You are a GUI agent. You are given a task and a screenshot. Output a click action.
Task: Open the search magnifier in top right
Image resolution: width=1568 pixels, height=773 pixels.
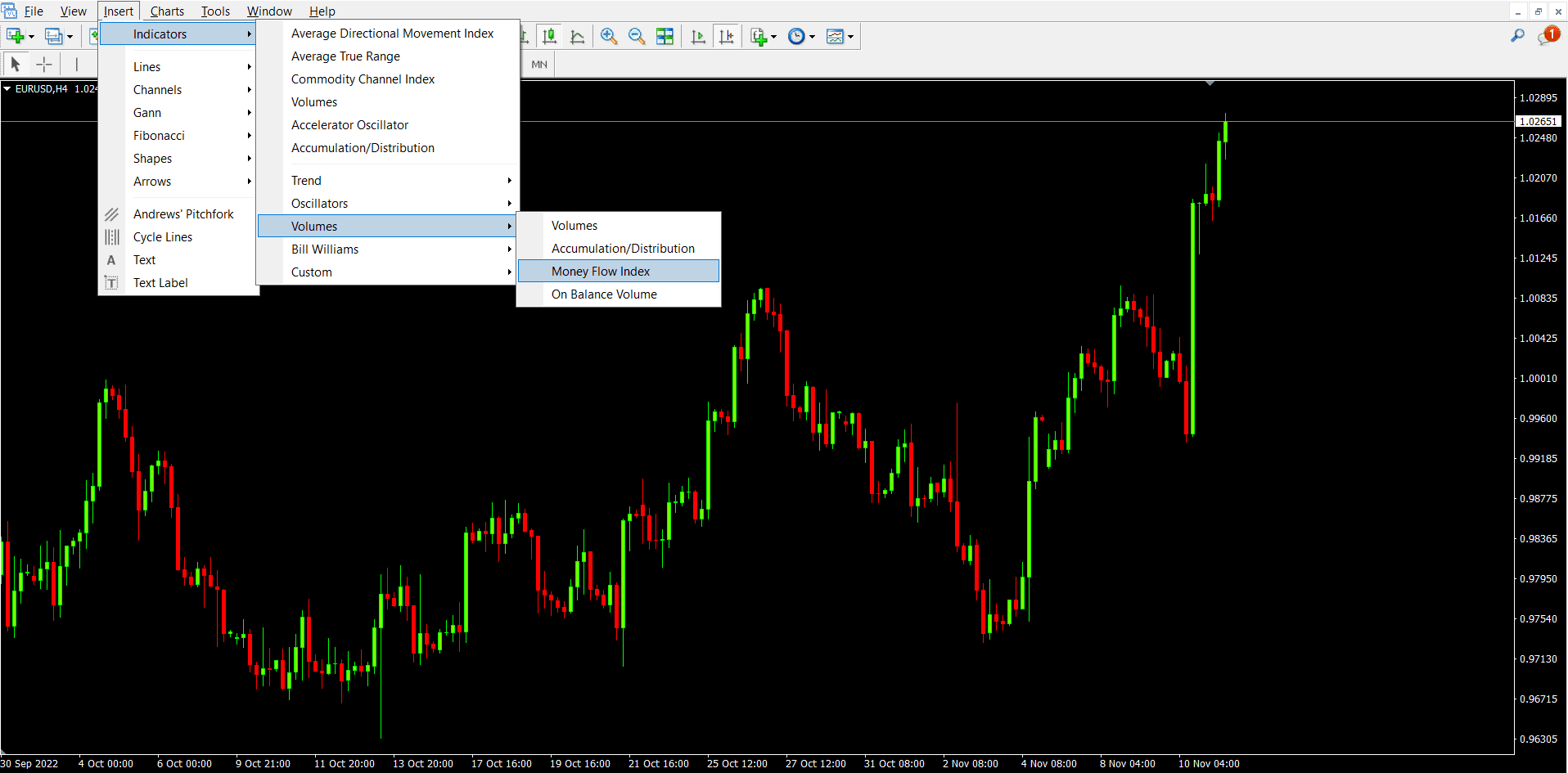1517,36
